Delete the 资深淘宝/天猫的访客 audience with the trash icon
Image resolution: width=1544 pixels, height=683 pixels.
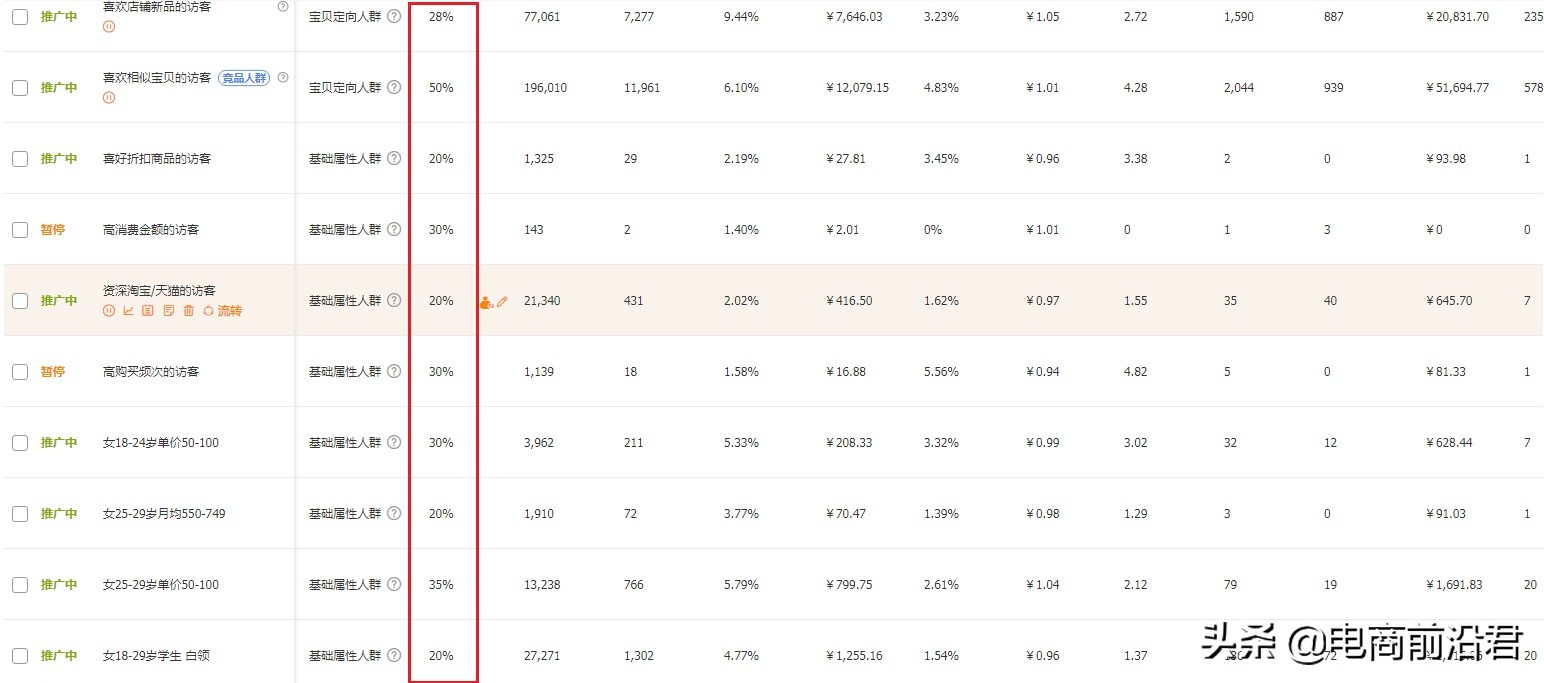[189, 311]
